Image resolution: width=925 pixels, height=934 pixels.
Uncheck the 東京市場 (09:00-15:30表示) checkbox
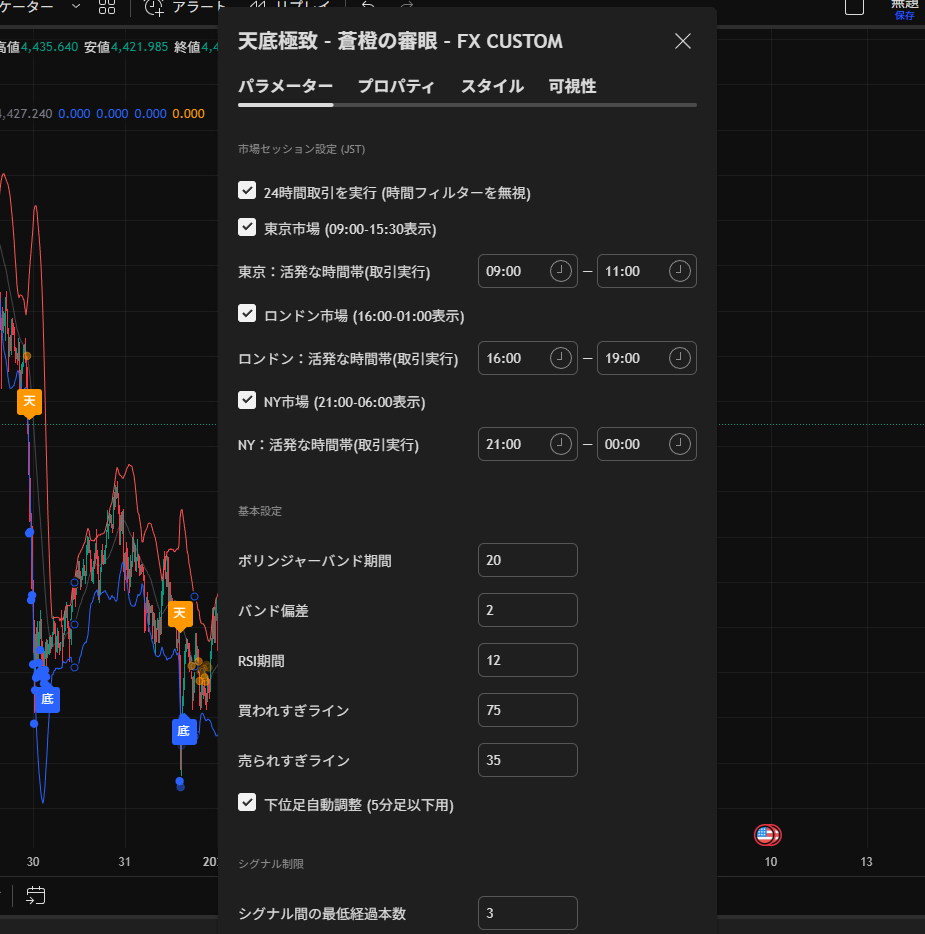[x=247, y=227]
